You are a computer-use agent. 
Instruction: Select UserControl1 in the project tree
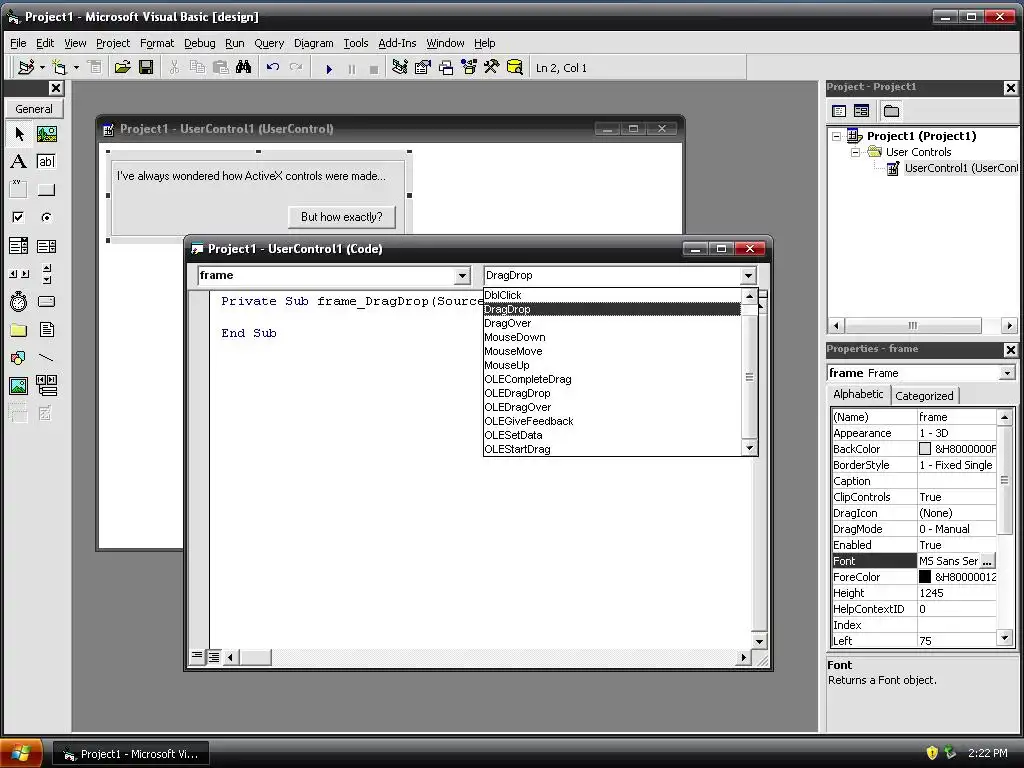point(960,168)
